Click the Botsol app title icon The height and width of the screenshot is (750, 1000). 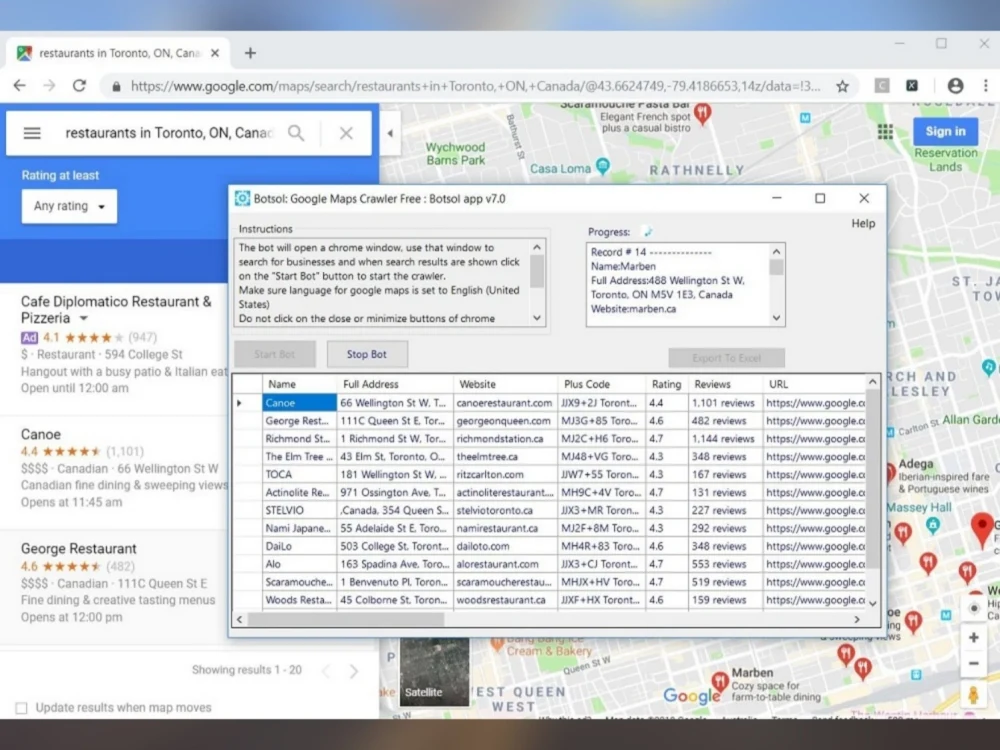pos(242,198)
